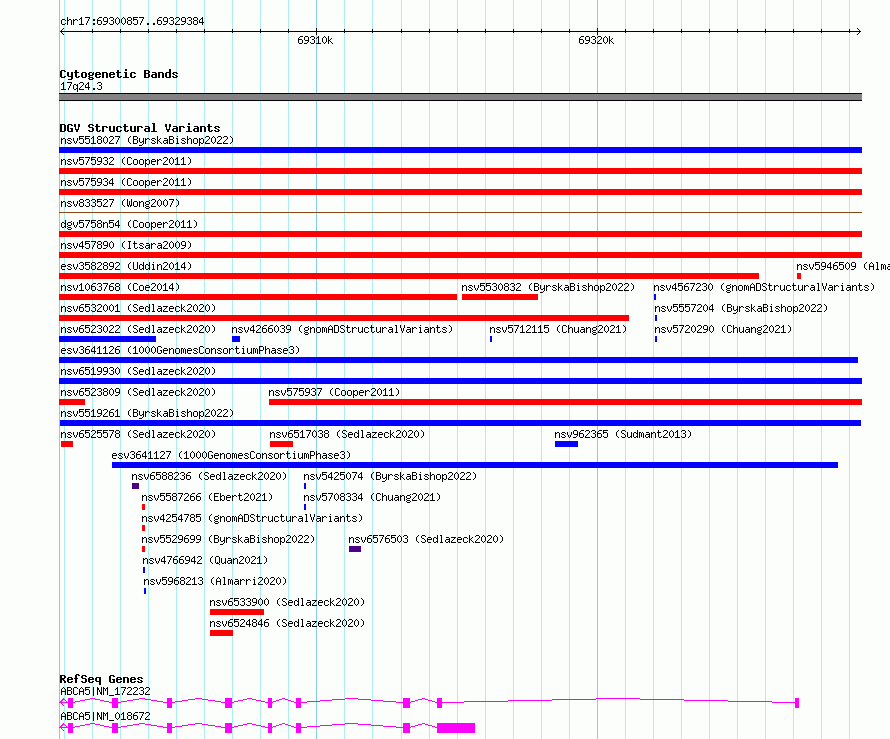Click the red bar under nsv6533900
The width and height of the screenshot is (890, 739).
coord(237,612)
